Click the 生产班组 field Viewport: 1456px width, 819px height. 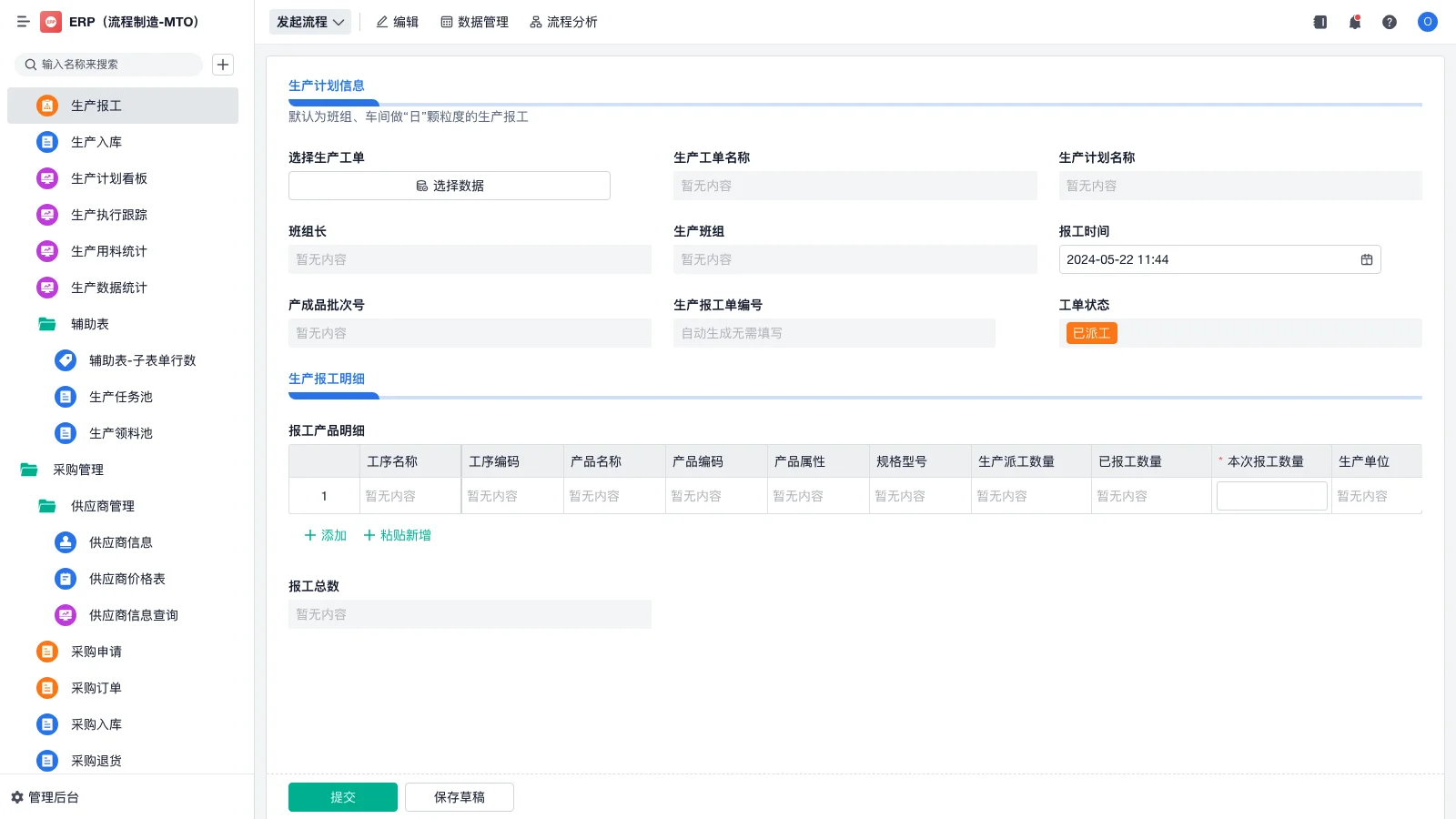(x=855, y=259)
